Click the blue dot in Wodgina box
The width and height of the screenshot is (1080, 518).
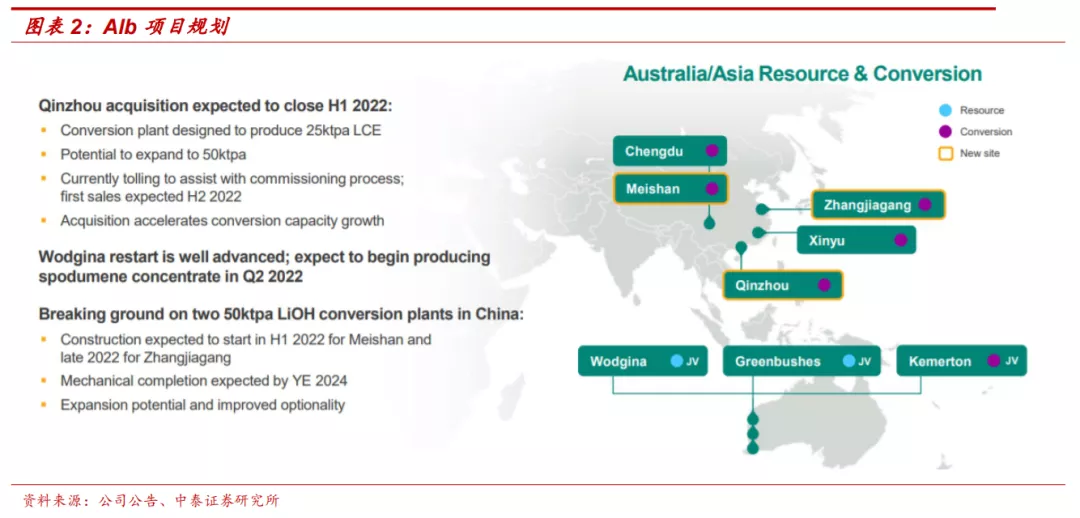coord(676,361)
